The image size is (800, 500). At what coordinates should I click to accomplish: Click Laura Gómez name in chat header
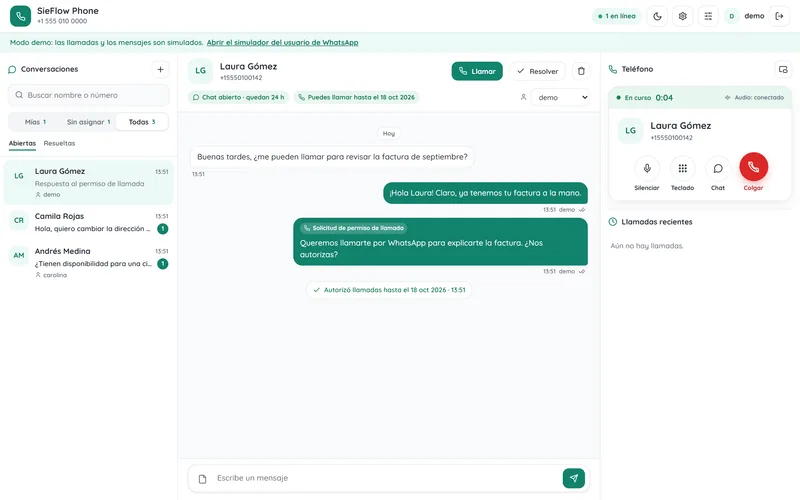pyautogui.click(x=248, y=66)
